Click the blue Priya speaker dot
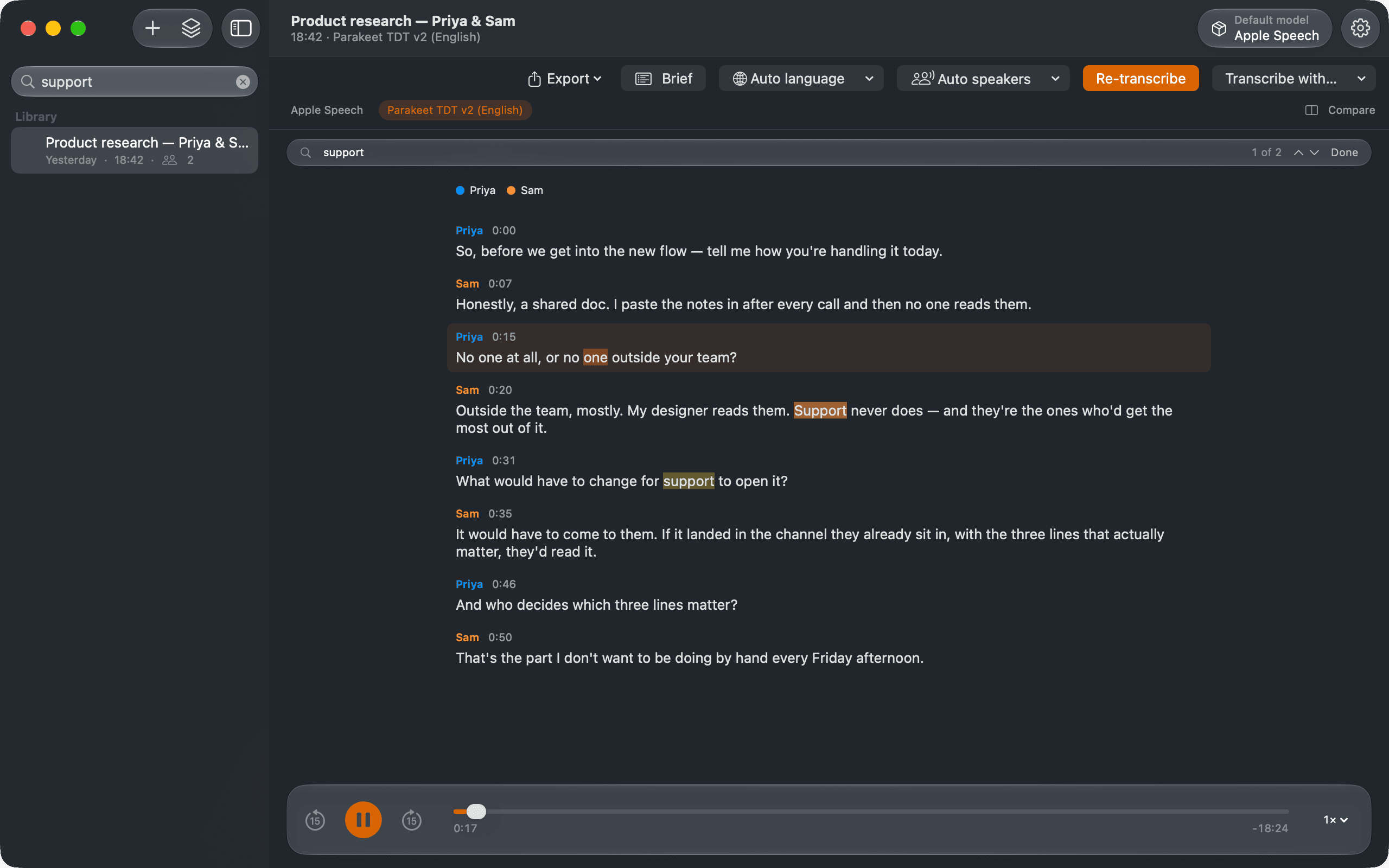 (460, 190)
